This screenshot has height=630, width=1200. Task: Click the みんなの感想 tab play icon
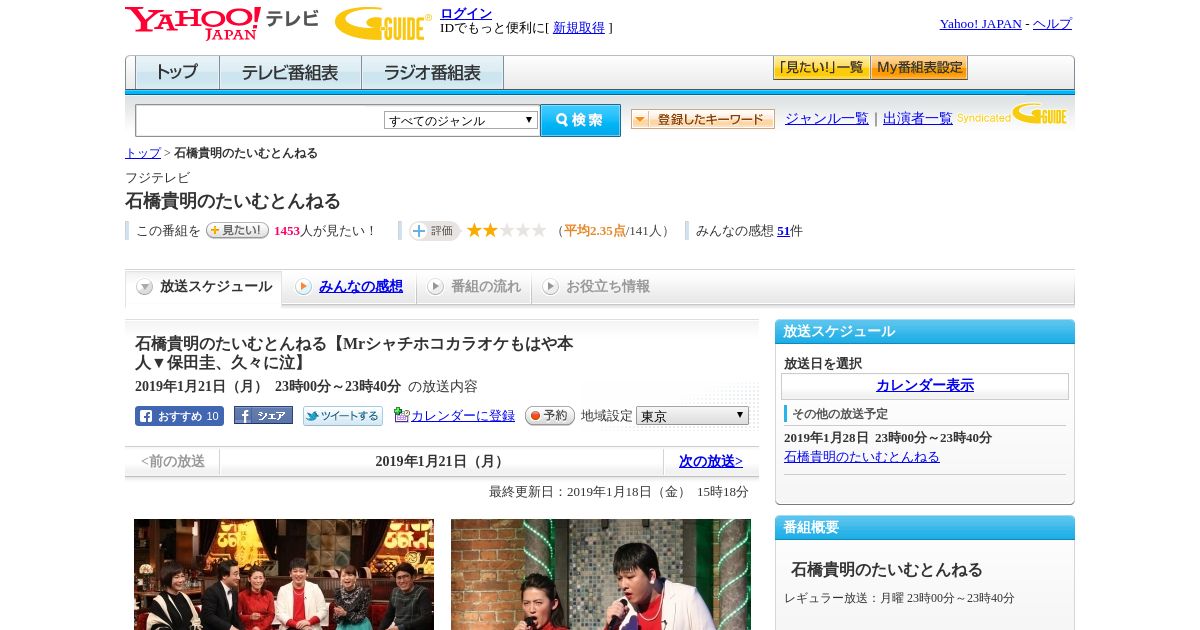coord(303,287)
